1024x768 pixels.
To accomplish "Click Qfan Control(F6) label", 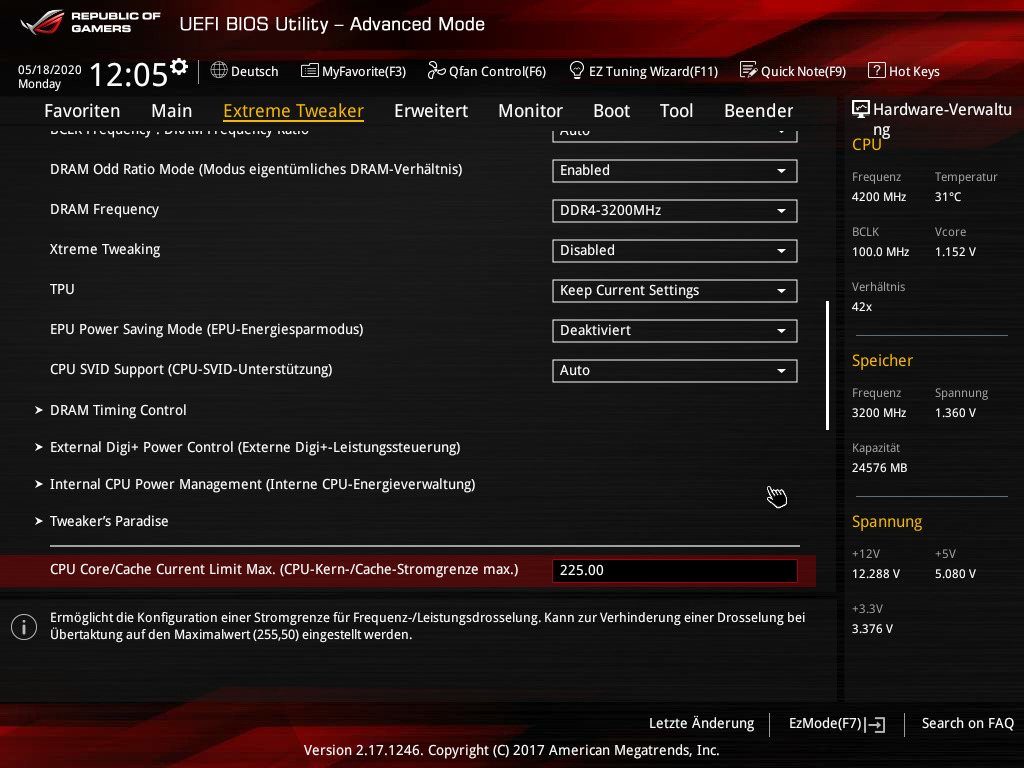I will click(497, 71).
